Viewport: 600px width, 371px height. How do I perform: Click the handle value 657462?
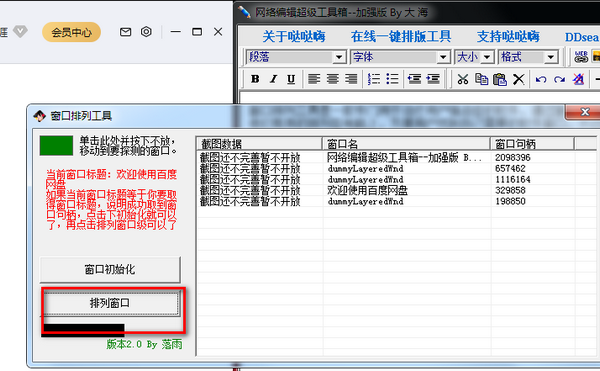510,168
